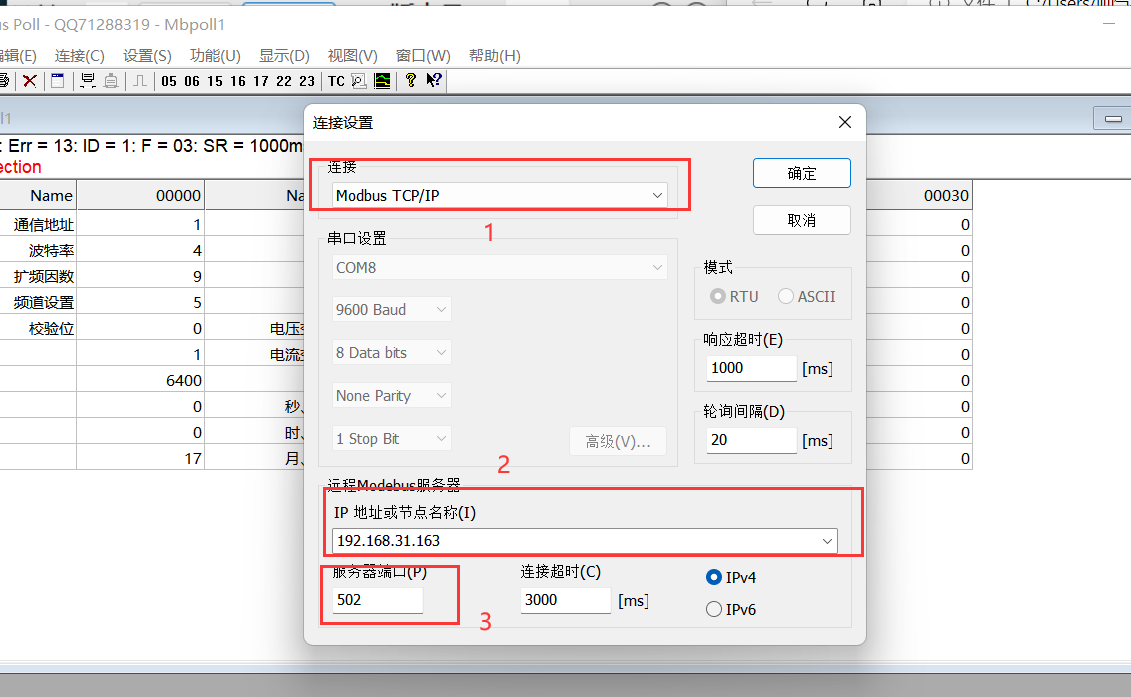
Task: Open the 设置(S) menu
Action: click(147, 56)
